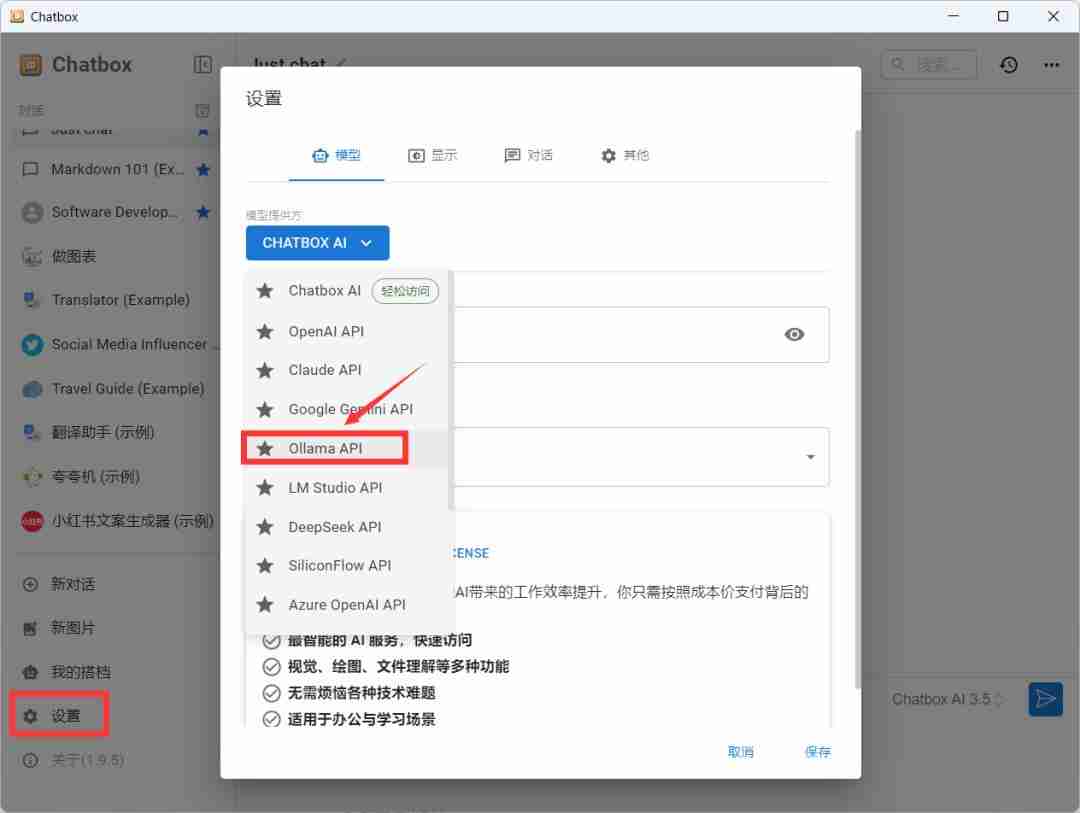
Task: Toggle API key visibility with the eye icon
Action: pyautogui.click(x=794, y=335)
